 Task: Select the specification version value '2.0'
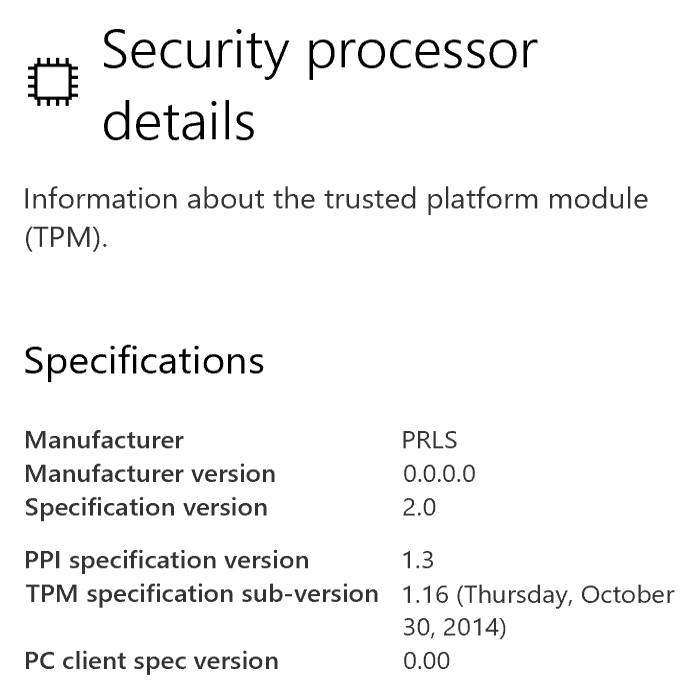tap(419, 507)
